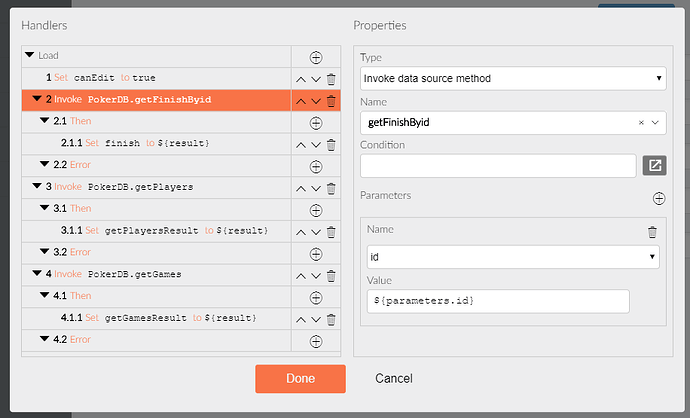Open condition expression editor icon

click(655, 166)
